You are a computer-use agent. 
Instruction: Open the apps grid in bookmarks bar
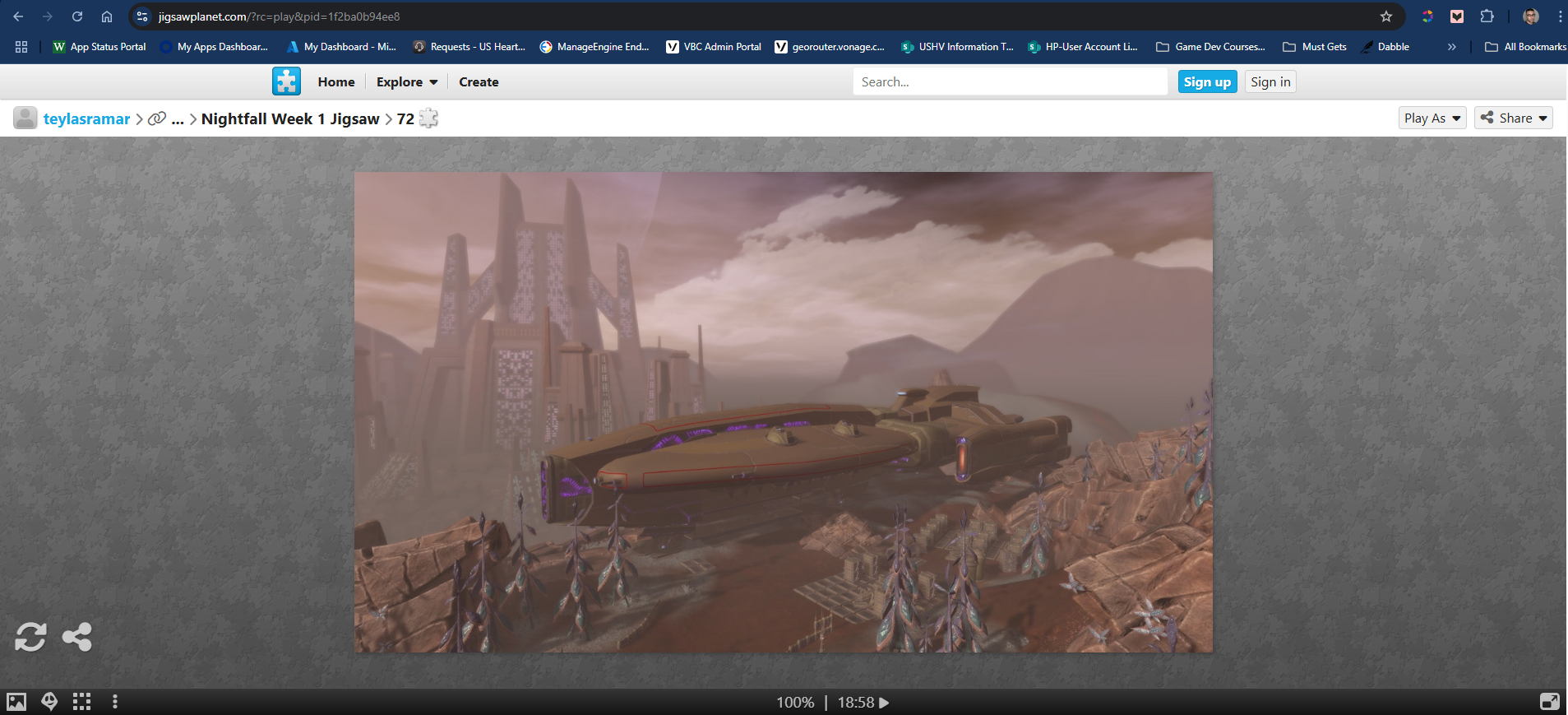coord(21,47)
